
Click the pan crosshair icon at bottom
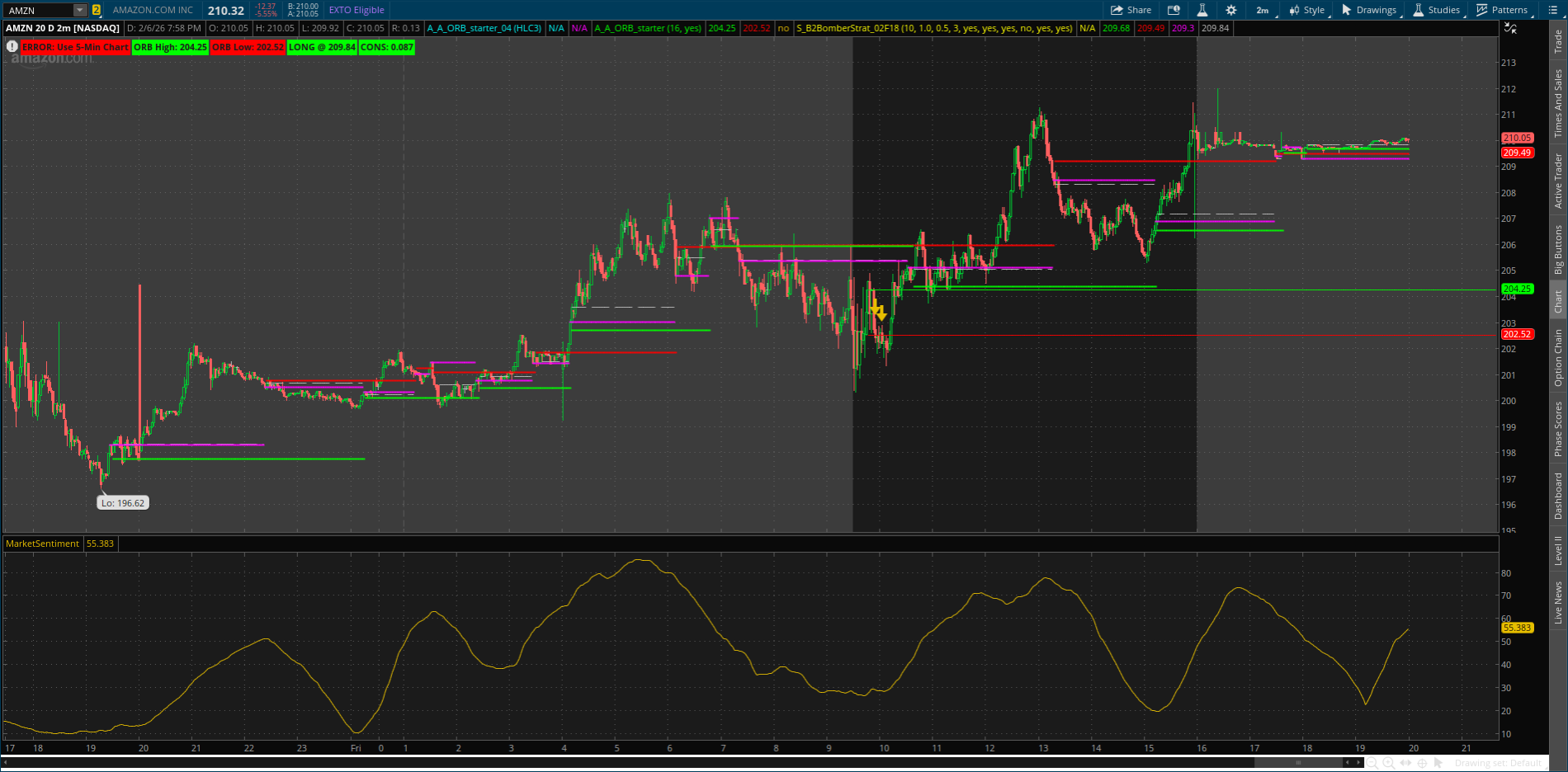coord(1423,763)
